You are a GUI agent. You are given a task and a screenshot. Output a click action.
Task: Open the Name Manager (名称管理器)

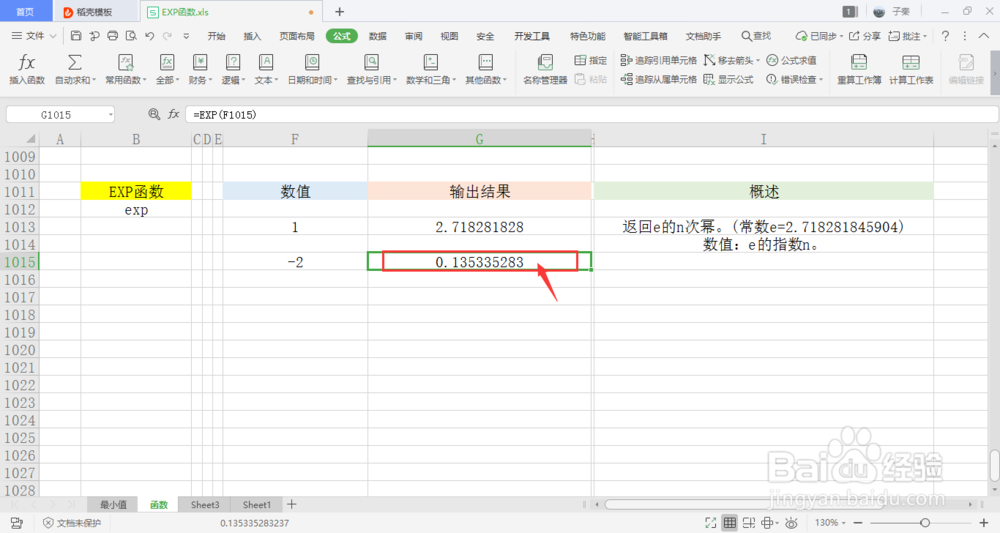[545, 69]
